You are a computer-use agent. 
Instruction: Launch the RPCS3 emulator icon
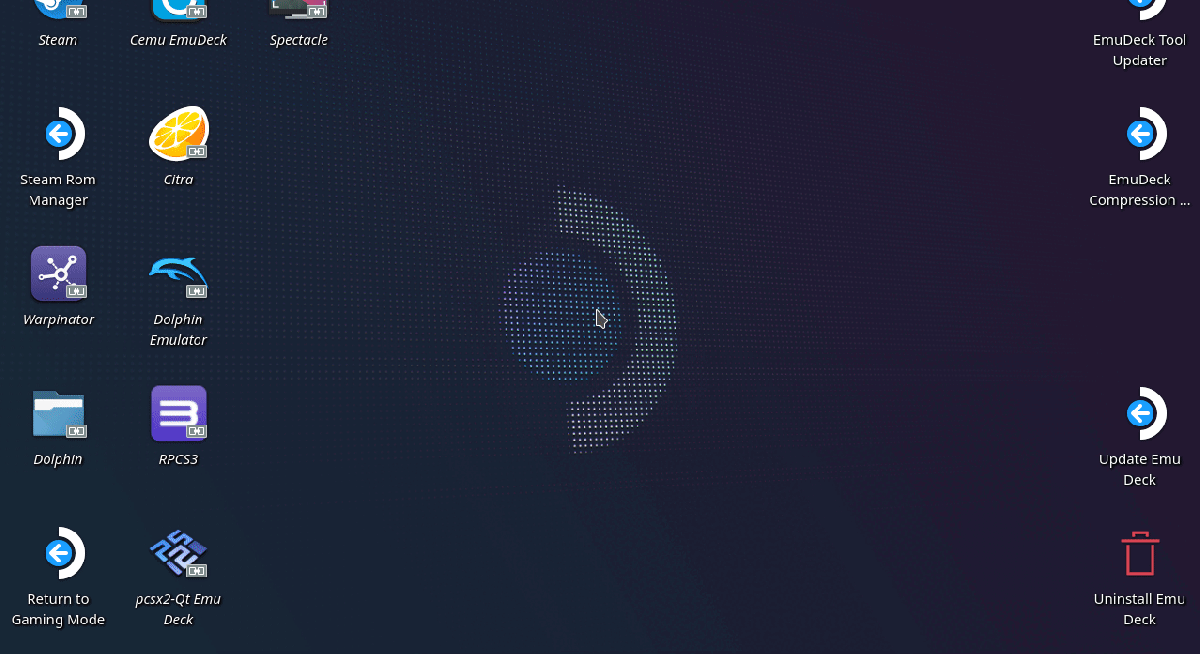click(179, 413)
